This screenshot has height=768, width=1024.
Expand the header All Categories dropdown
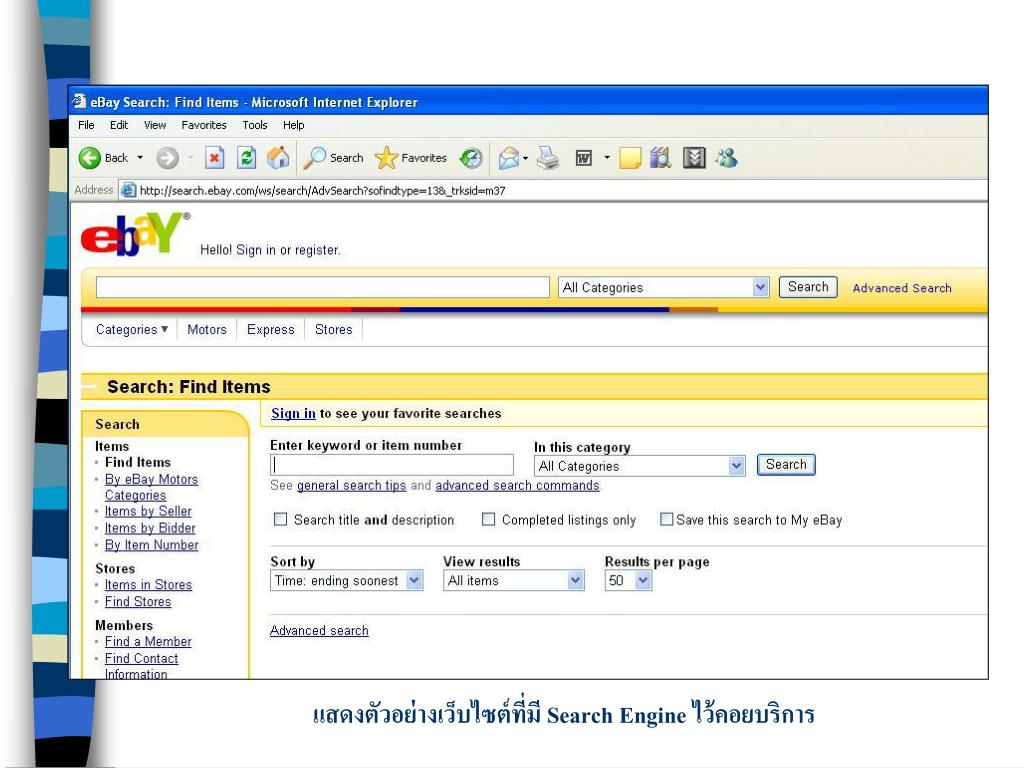(760, 287)
